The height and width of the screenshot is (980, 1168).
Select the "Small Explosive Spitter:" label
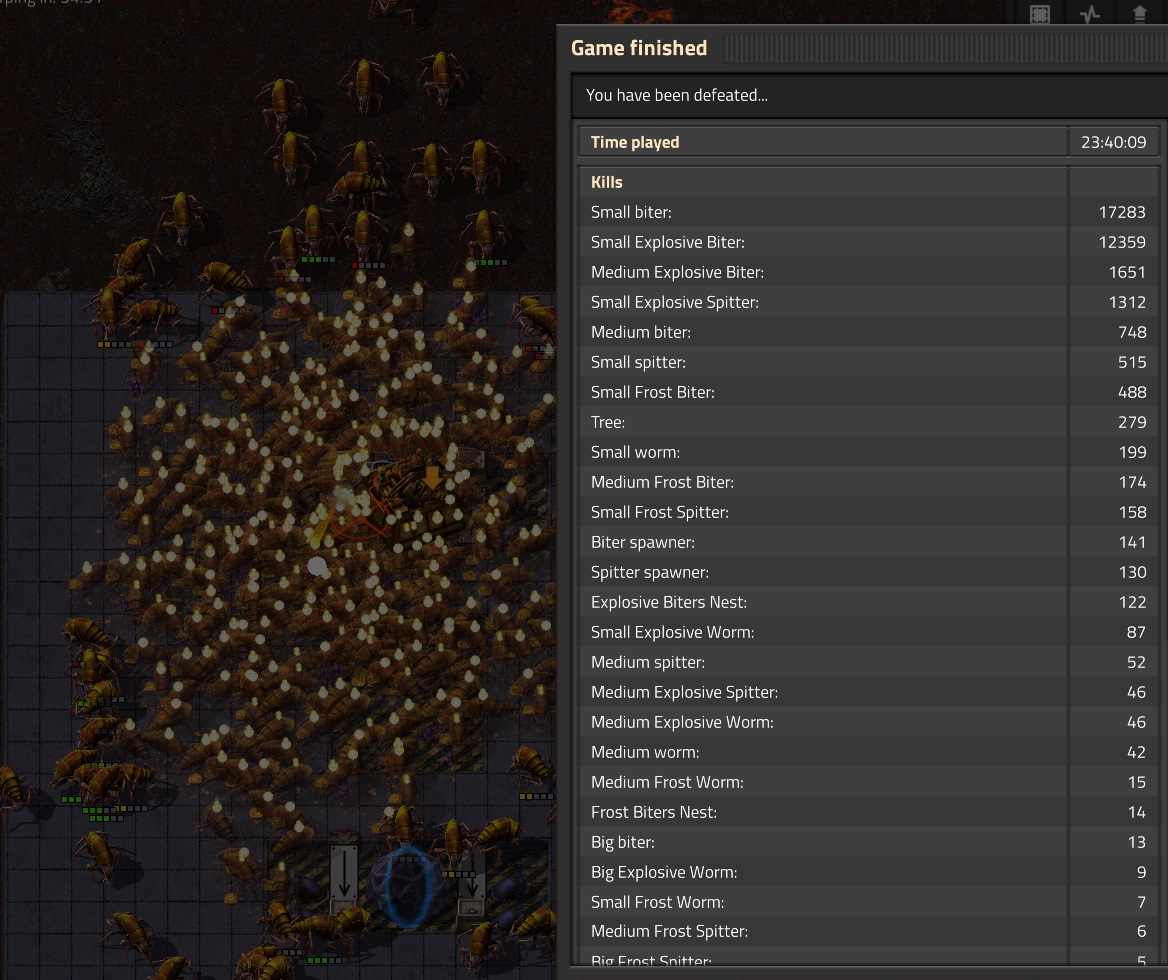click(675, 302)
